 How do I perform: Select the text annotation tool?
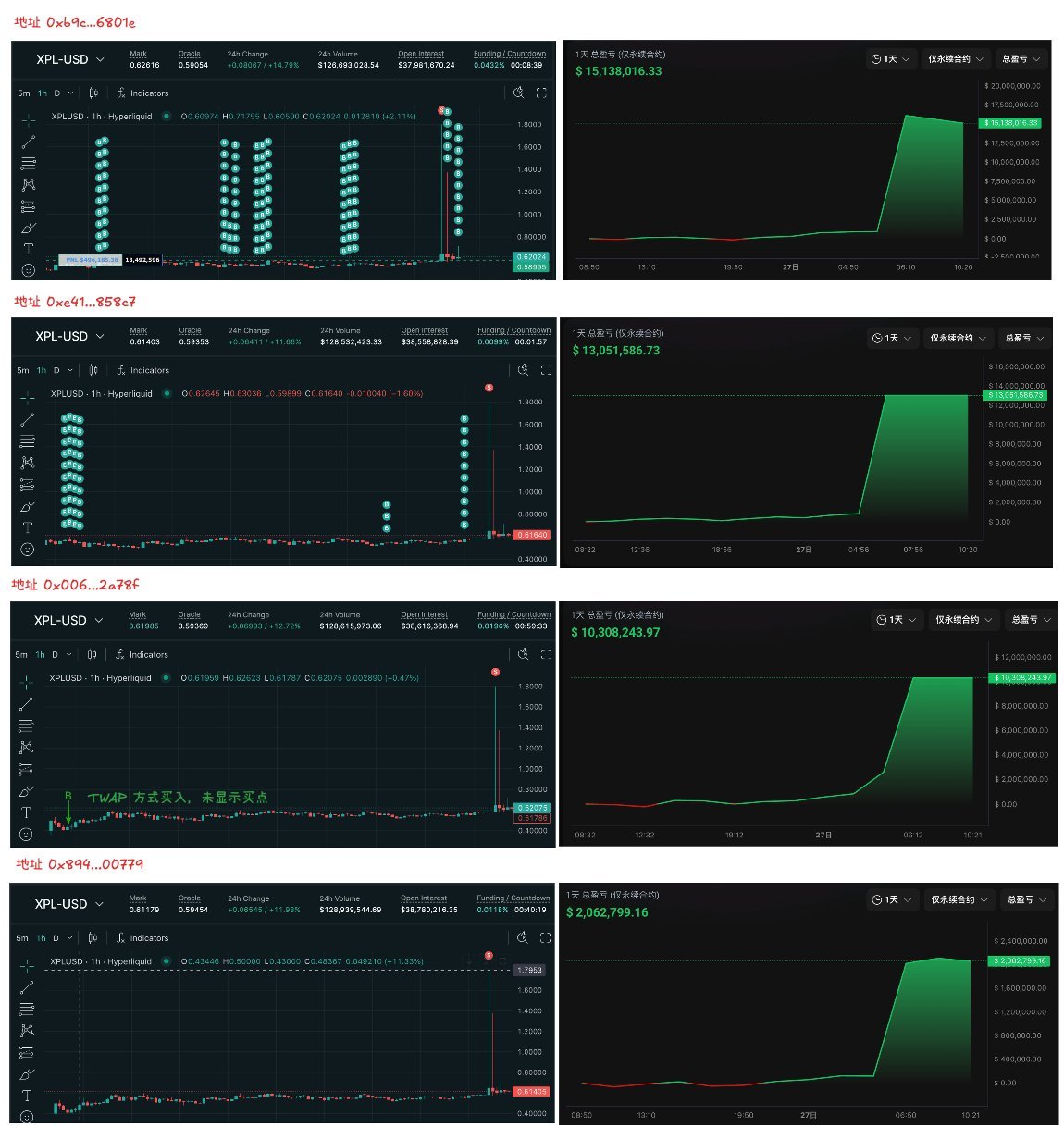28,249
